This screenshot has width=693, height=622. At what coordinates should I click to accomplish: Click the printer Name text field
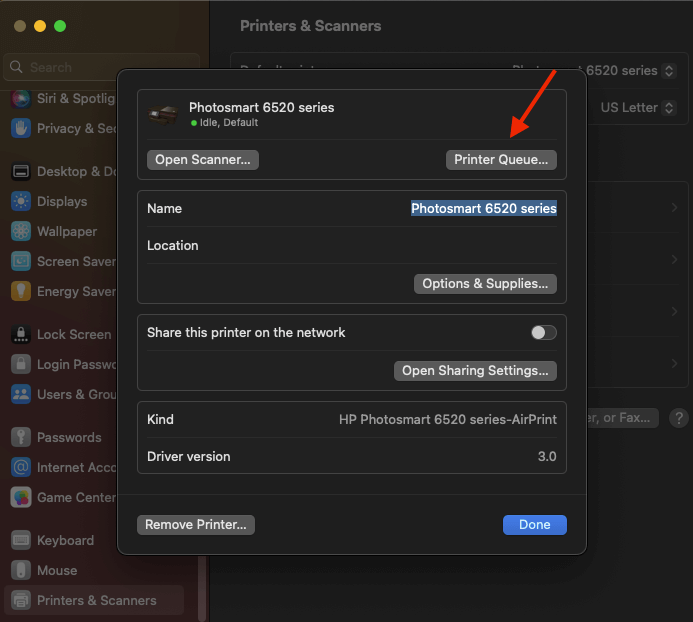(484, 208)
